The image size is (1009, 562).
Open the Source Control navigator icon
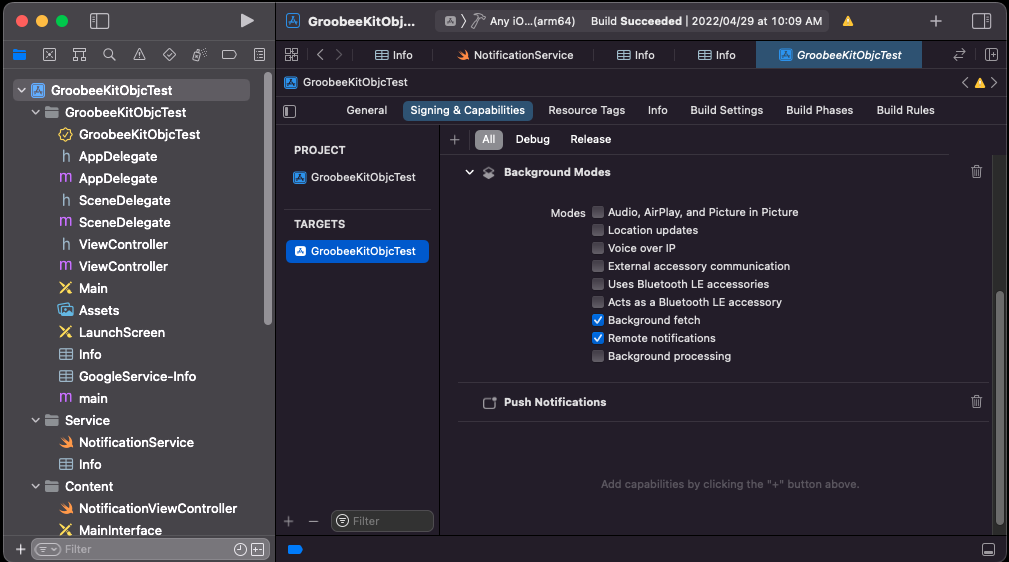(x=50, y=55)
